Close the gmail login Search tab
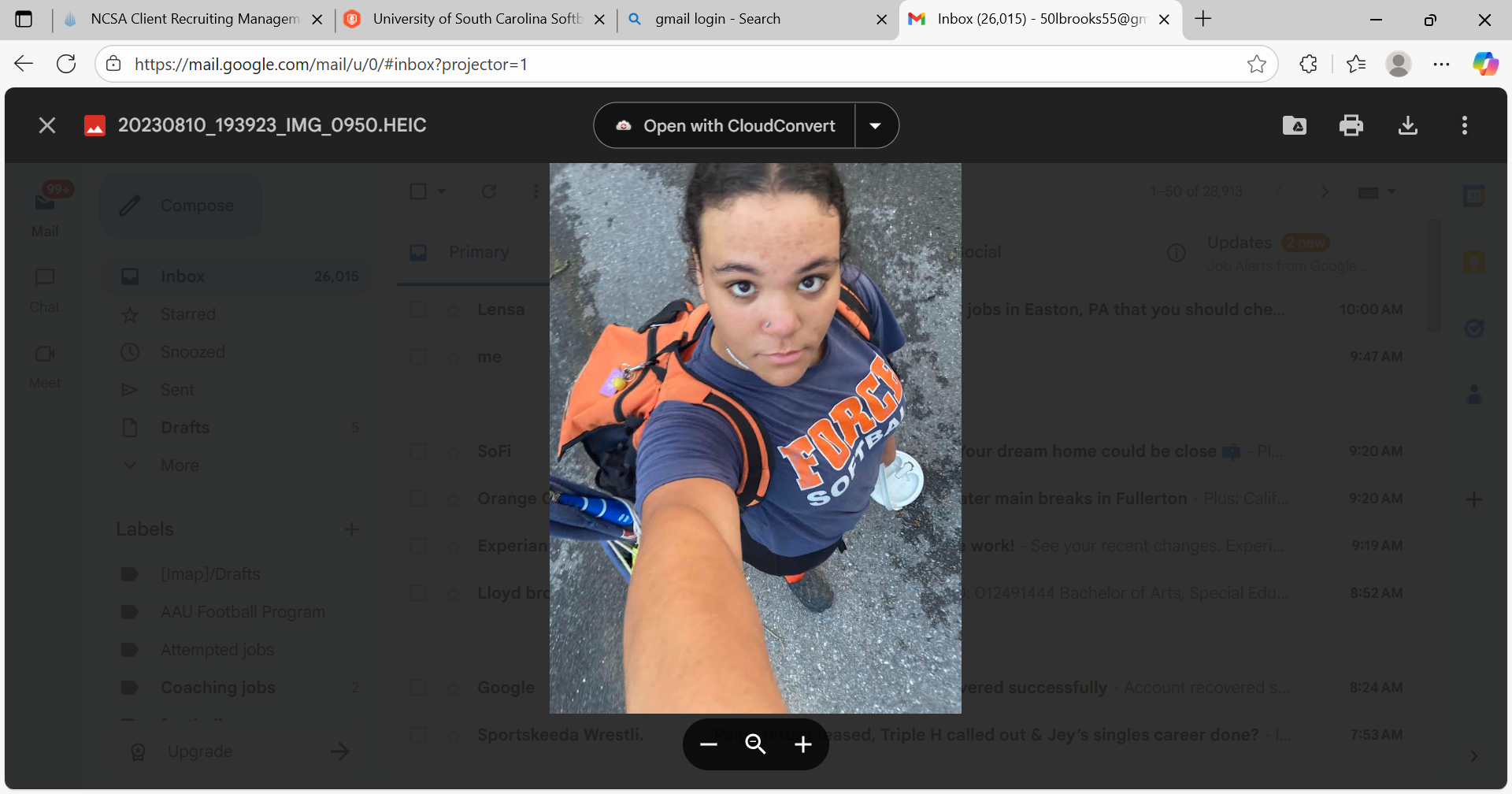1512x794 pixels. click(x=882, y=19)
